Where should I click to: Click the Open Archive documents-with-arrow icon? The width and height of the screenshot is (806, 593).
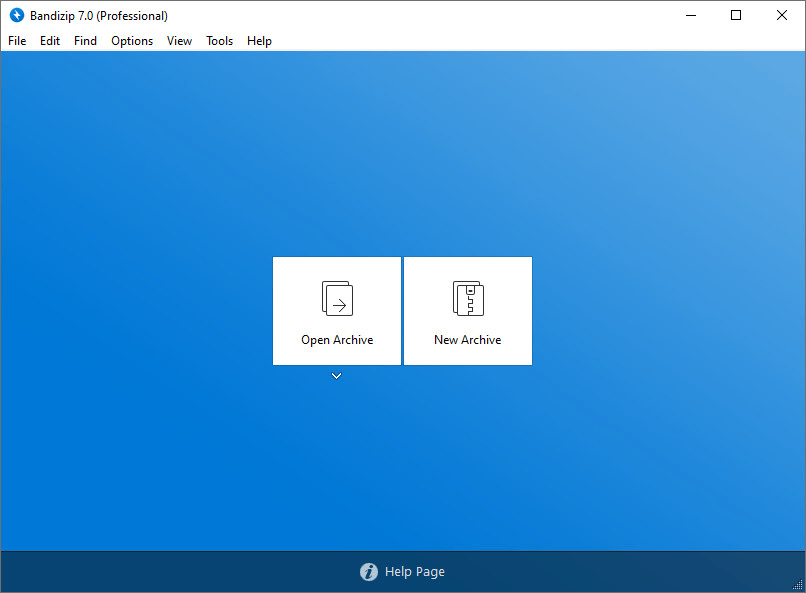tap(337, 298)
